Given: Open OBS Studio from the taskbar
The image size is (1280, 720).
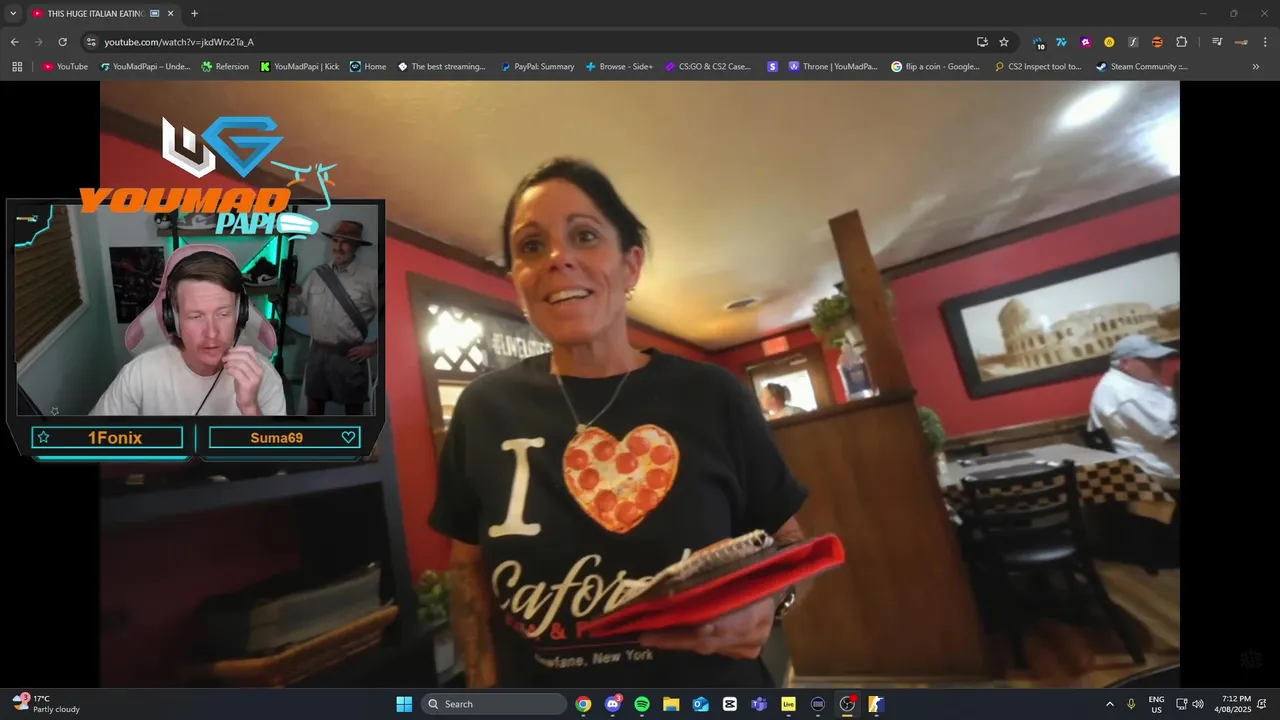Looking at the screenshot, I should tap(847, 704).
